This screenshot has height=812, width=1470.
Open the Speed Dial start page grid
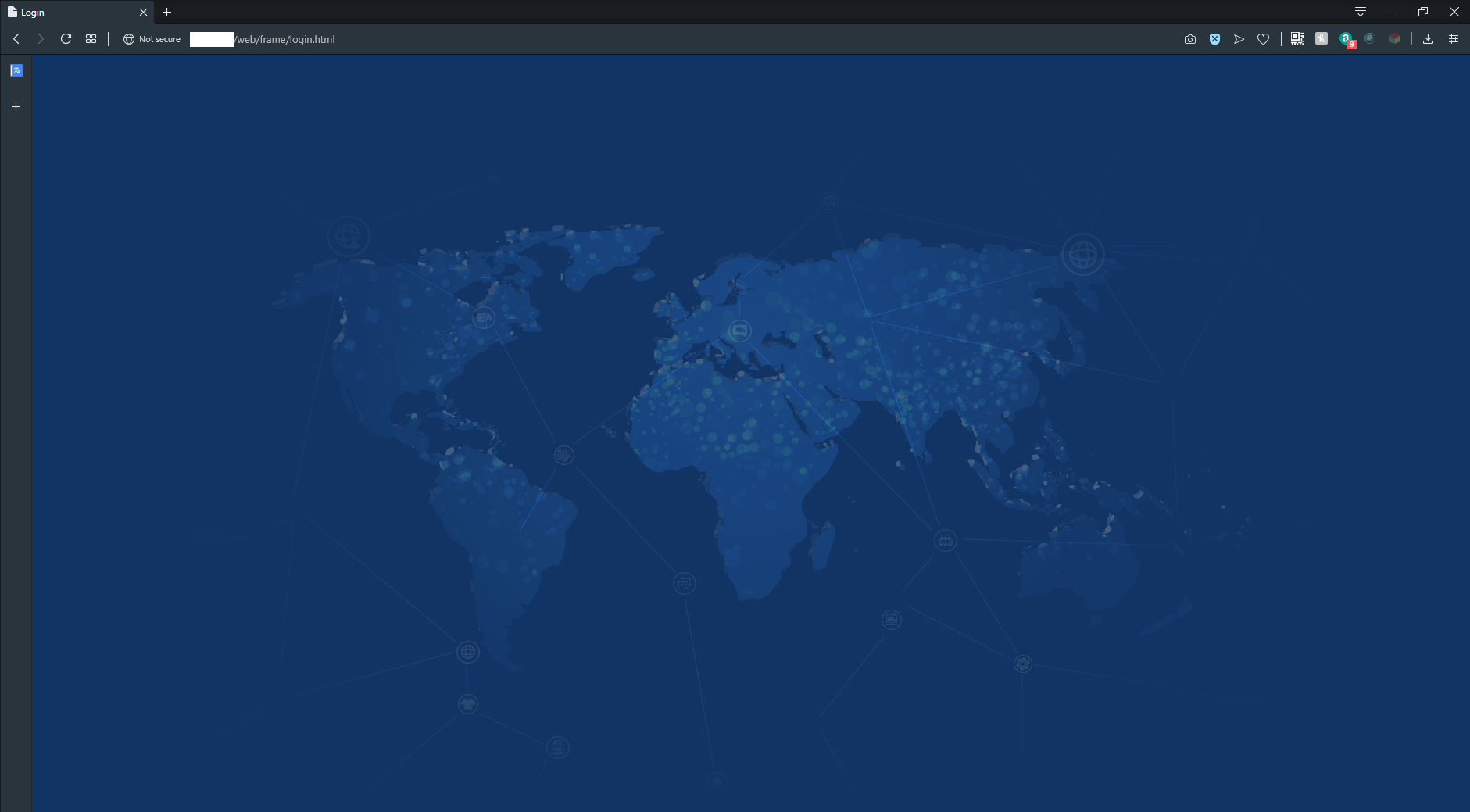click(x=91, y=39)
